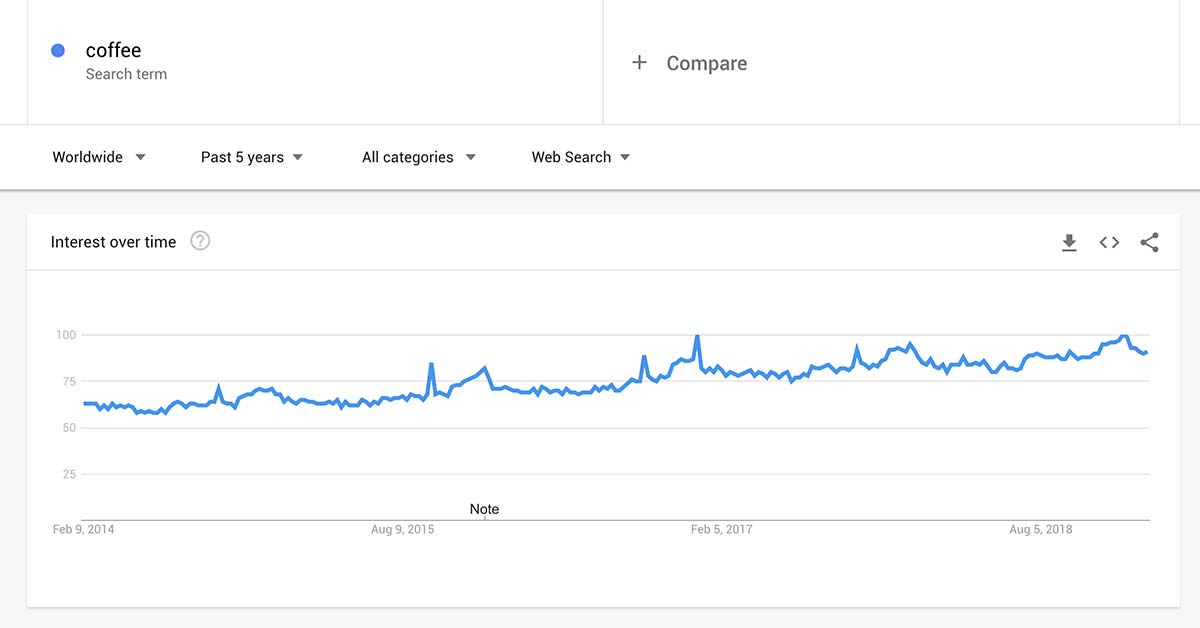Share the Interest over time chart
The width and height of the screenshot is (1200, 628).
click(x=1149, y=242)
